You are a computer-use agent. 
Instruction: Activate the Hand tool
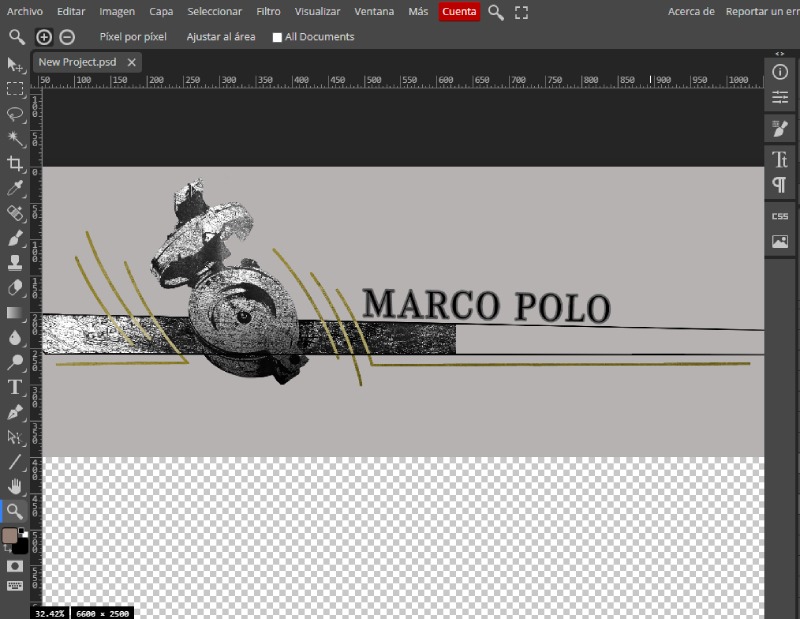point(15,487)
